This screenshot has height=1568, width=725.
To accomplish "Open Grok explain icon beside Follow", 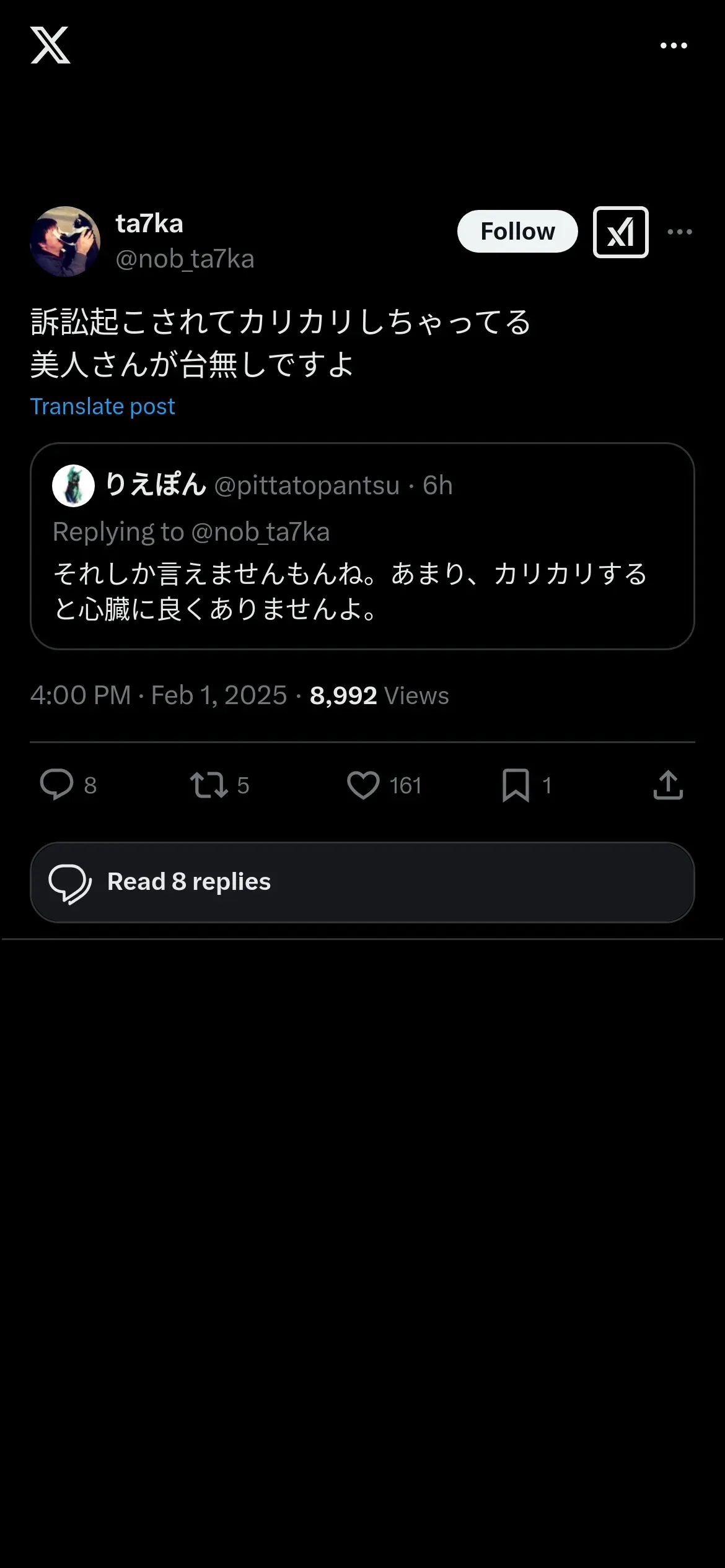I will [x=620, y=232].
